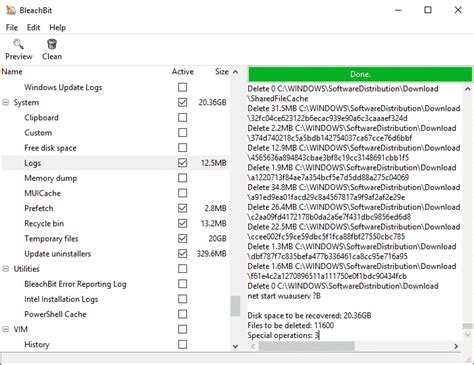Viewport: 474px width, 365px height.
Task: Collapse the System tree group
Action: [6, 102]
